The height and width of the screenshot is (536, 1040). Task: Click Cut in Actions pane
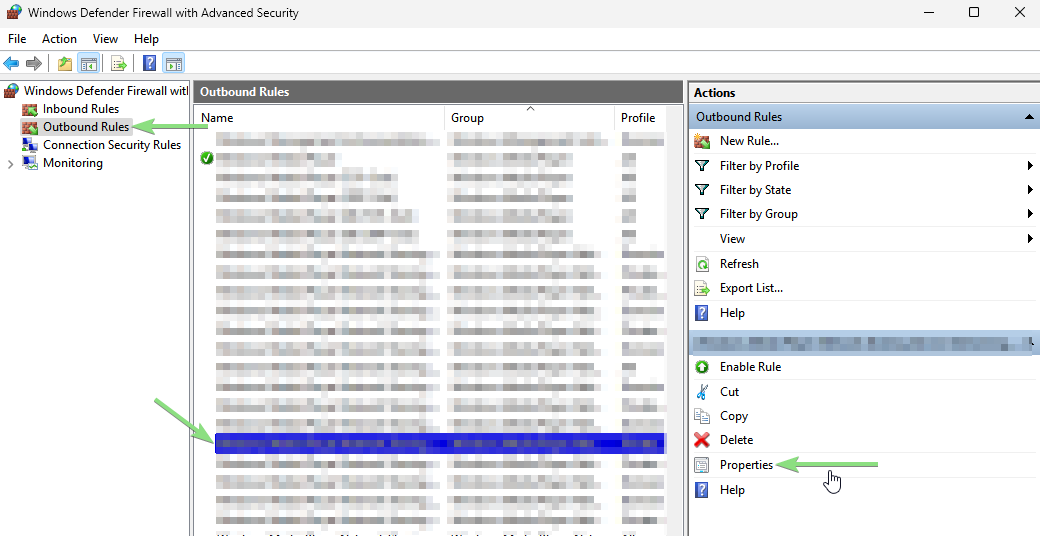[x=729, y=391]
